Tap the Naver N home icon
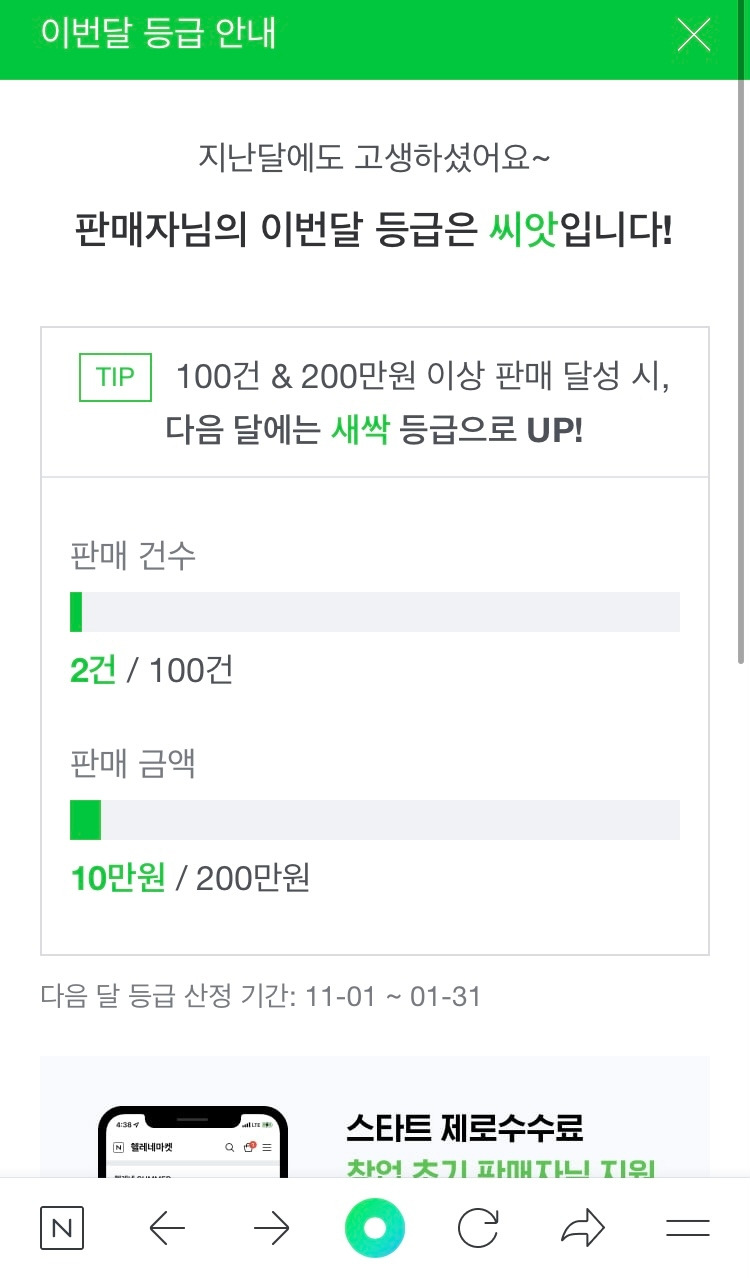Image resolution: width=750 pixels, height=1278 pixels. tap(61, 1228)
